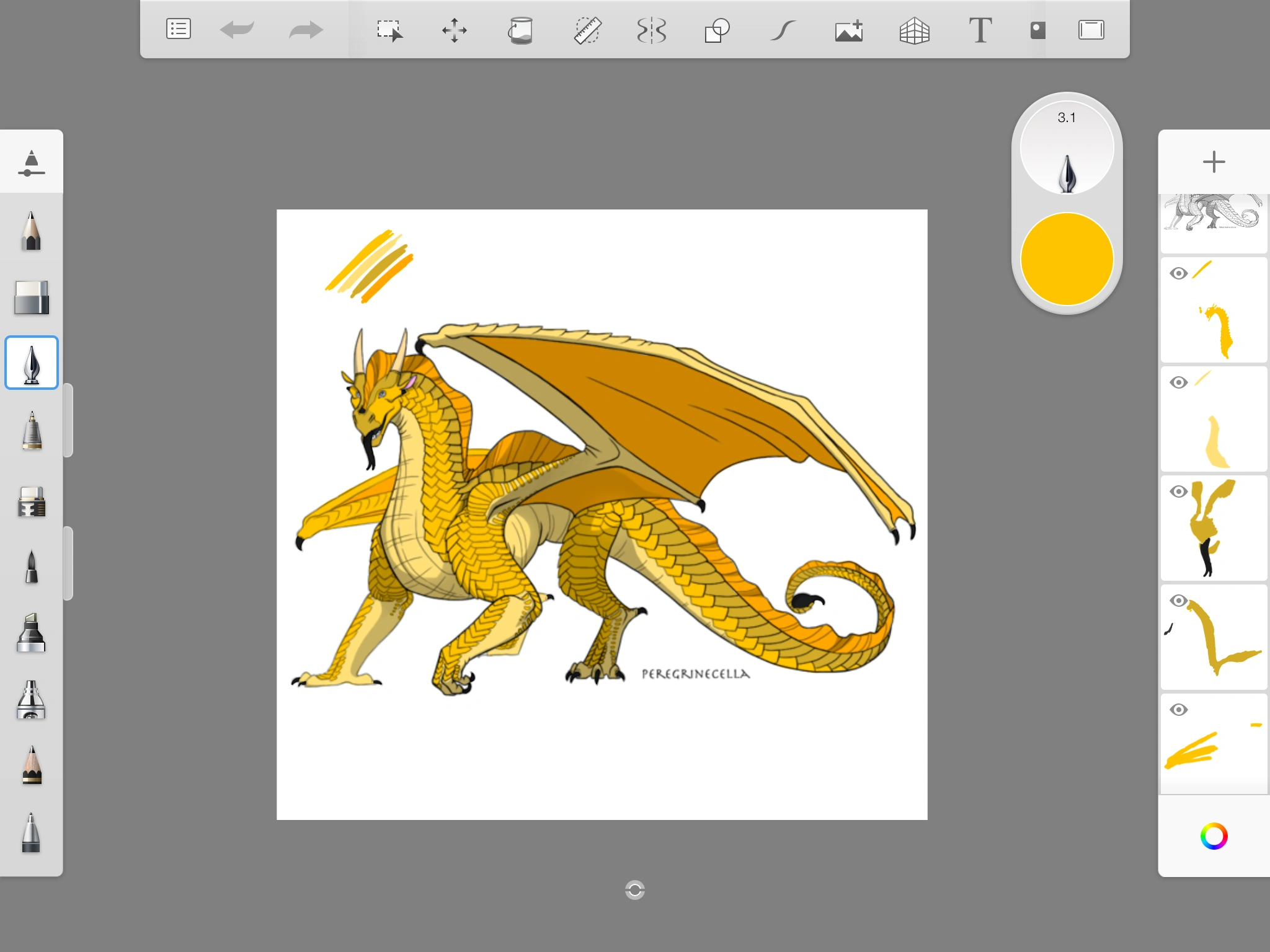The image size is (1270, 952).
Task: Select the Fill bucket tool
Action: [x=521, y=29]
